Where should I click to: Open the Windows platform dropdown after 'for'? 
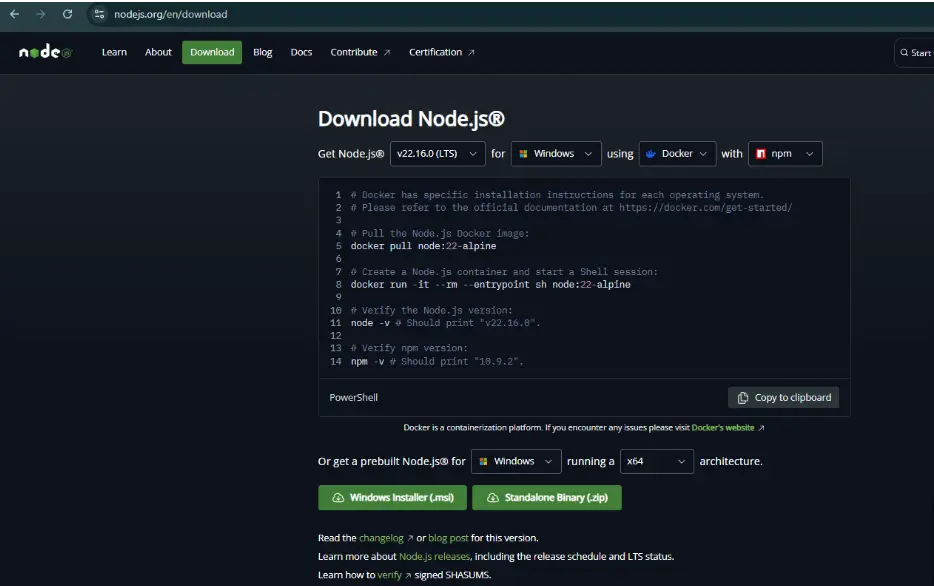point(556,154)
